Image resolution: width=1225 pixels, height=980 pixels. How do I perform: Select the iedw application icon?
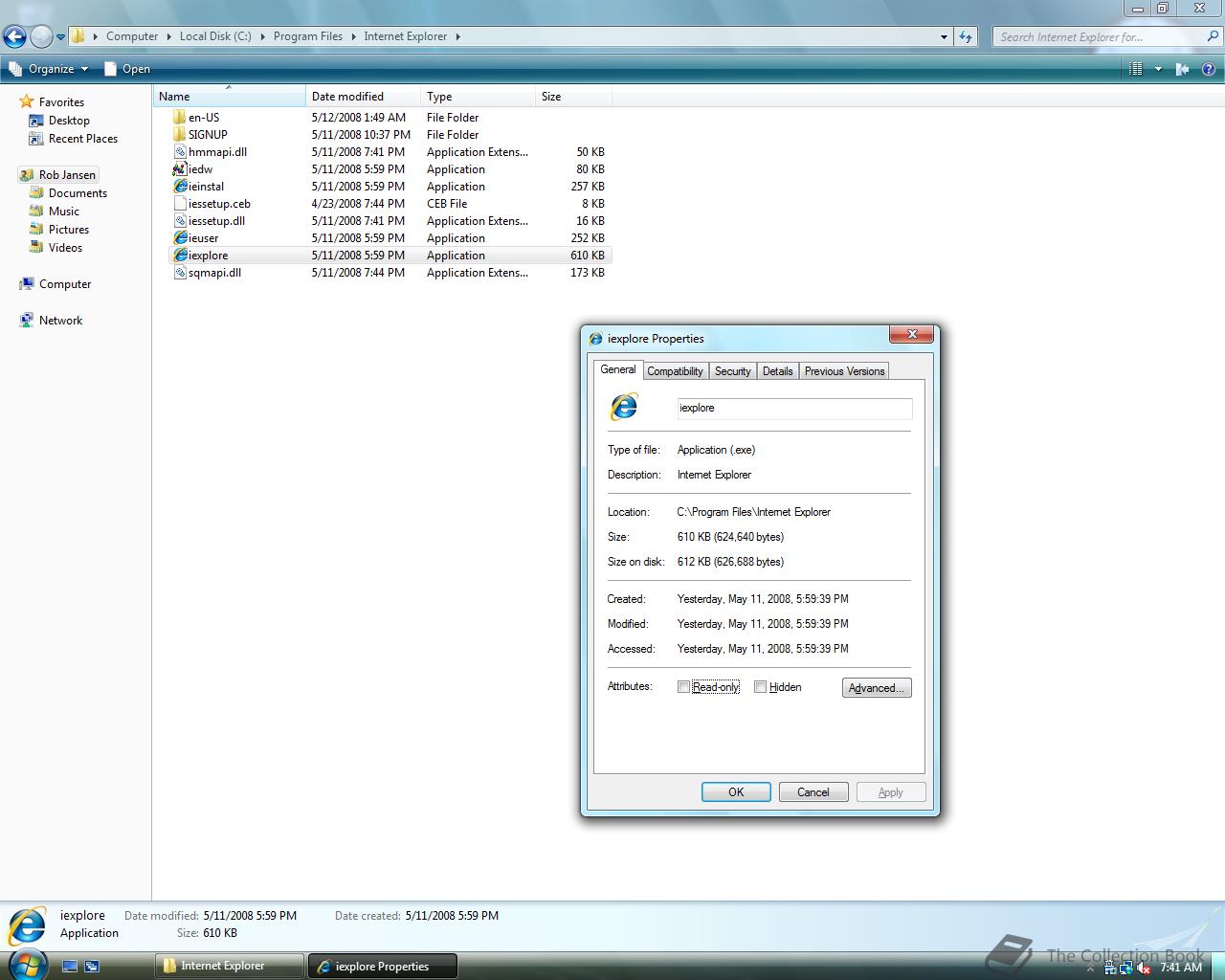click(180, 169)
